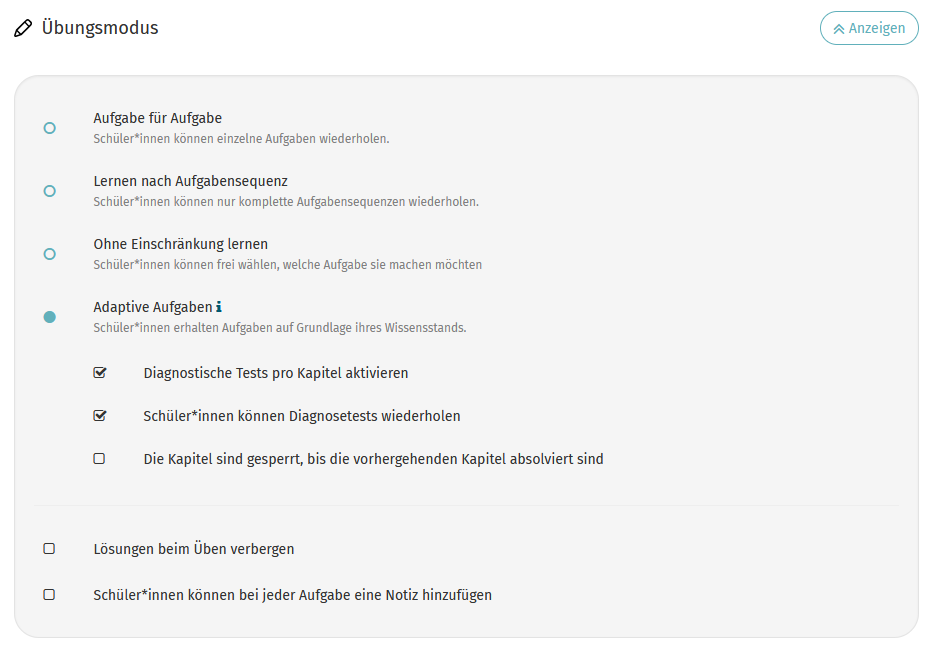Click the 'Diagnostische Tests pro Kapitel aktivieren' label text
The height and width of the screenshot is (651, 931).
click(x=275, y=373)
